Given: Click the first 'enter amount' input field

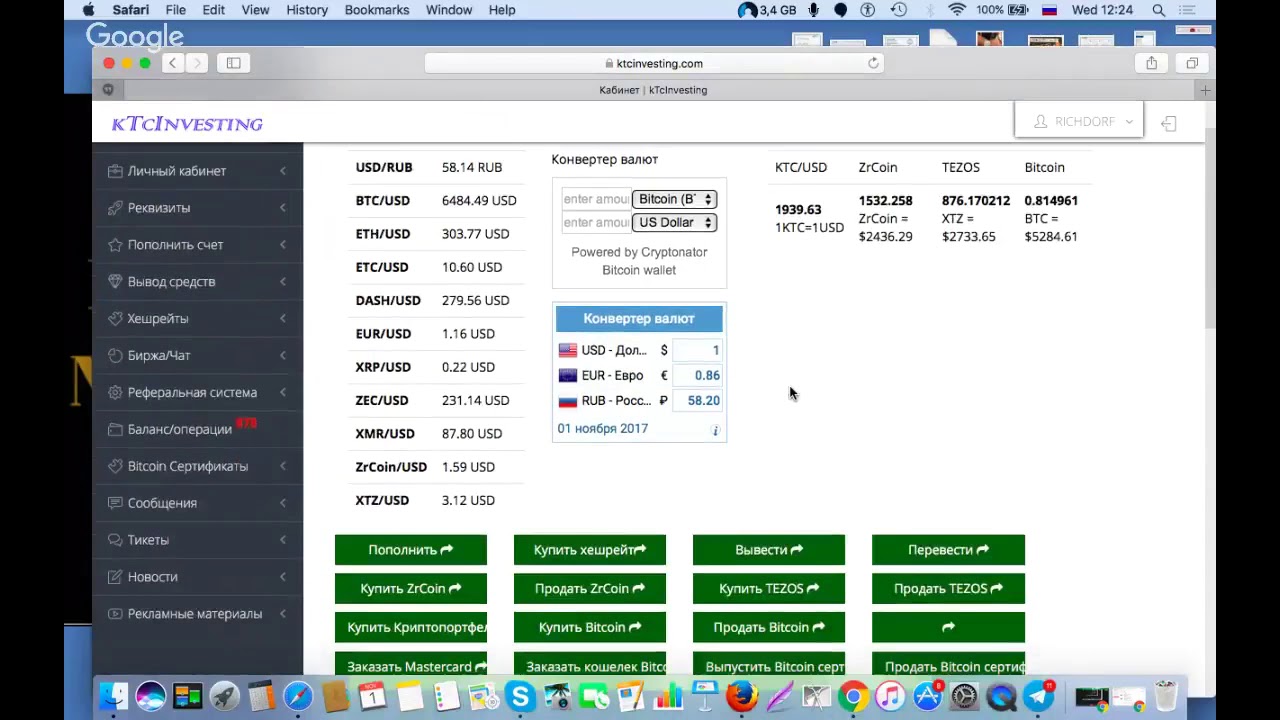Looking at the screenshot, I should click(x=596, y=199).
